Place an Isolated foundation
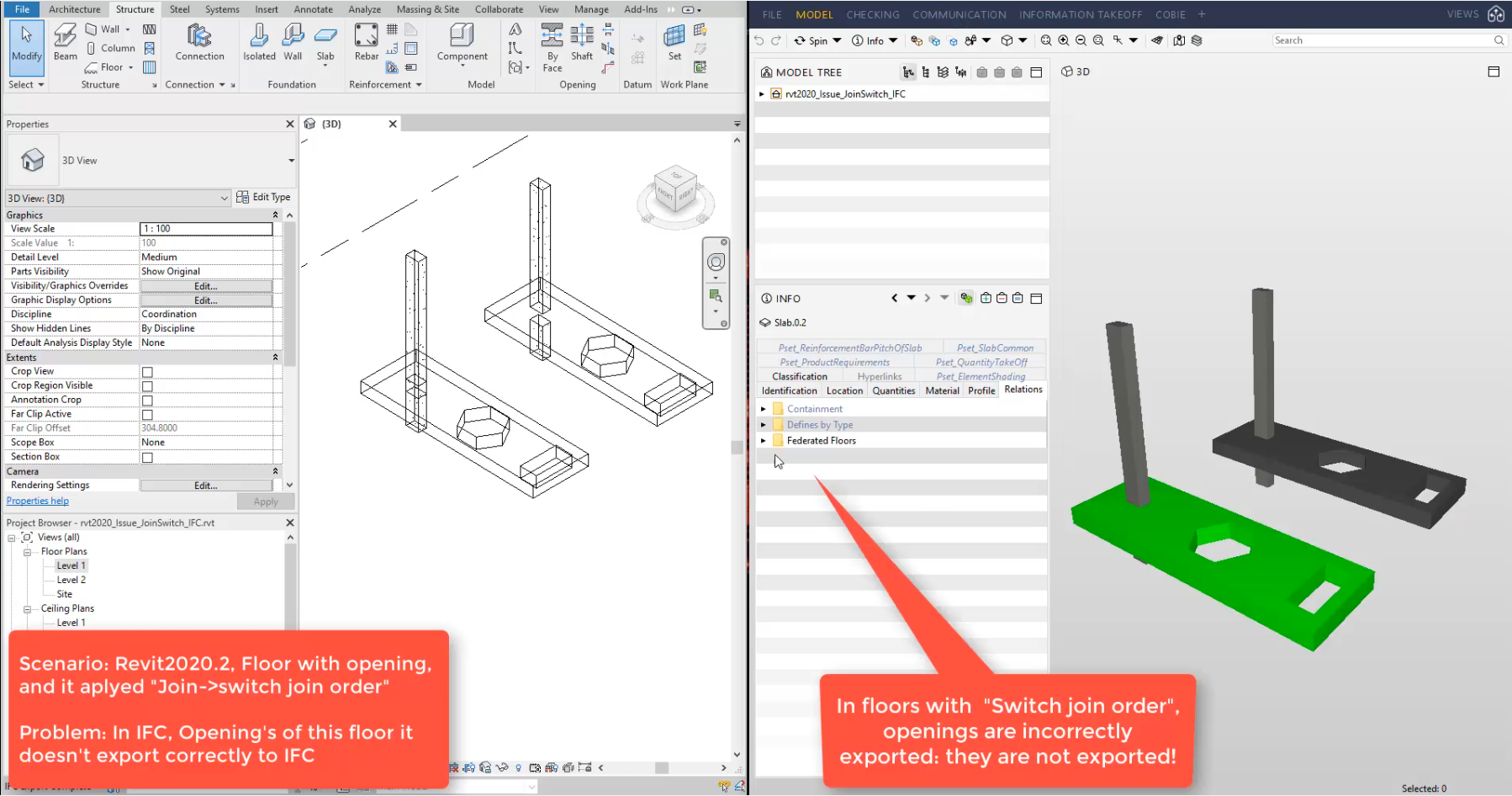The height and width of the screenshot is (796, 1512). [258, 42]
